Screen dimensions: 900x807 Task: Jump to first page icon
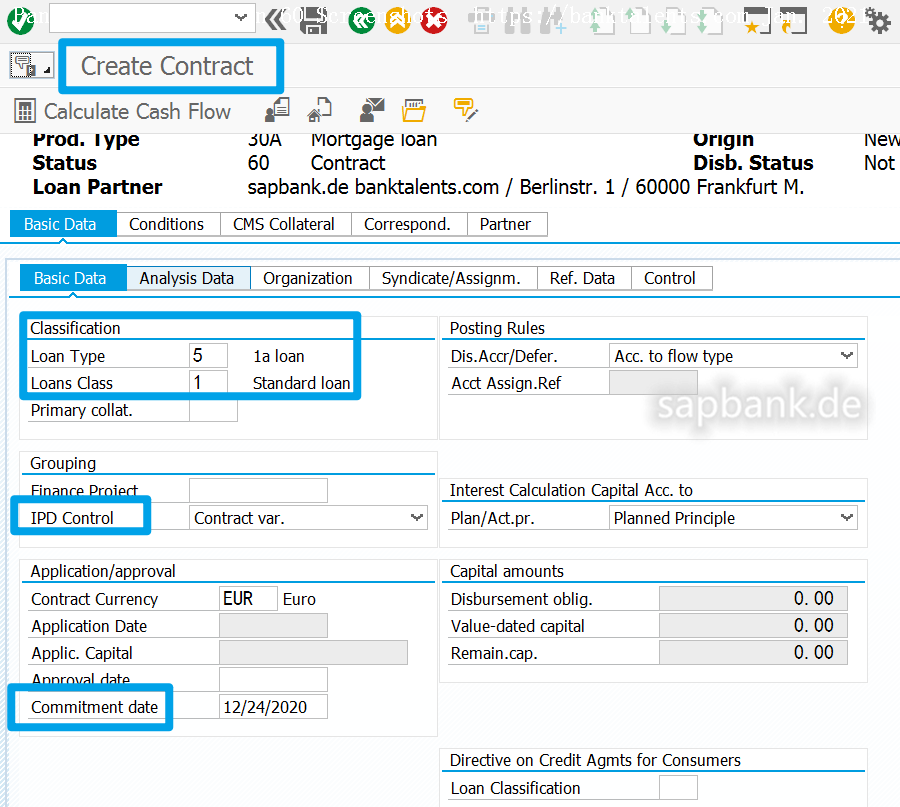tap(602, 21)
